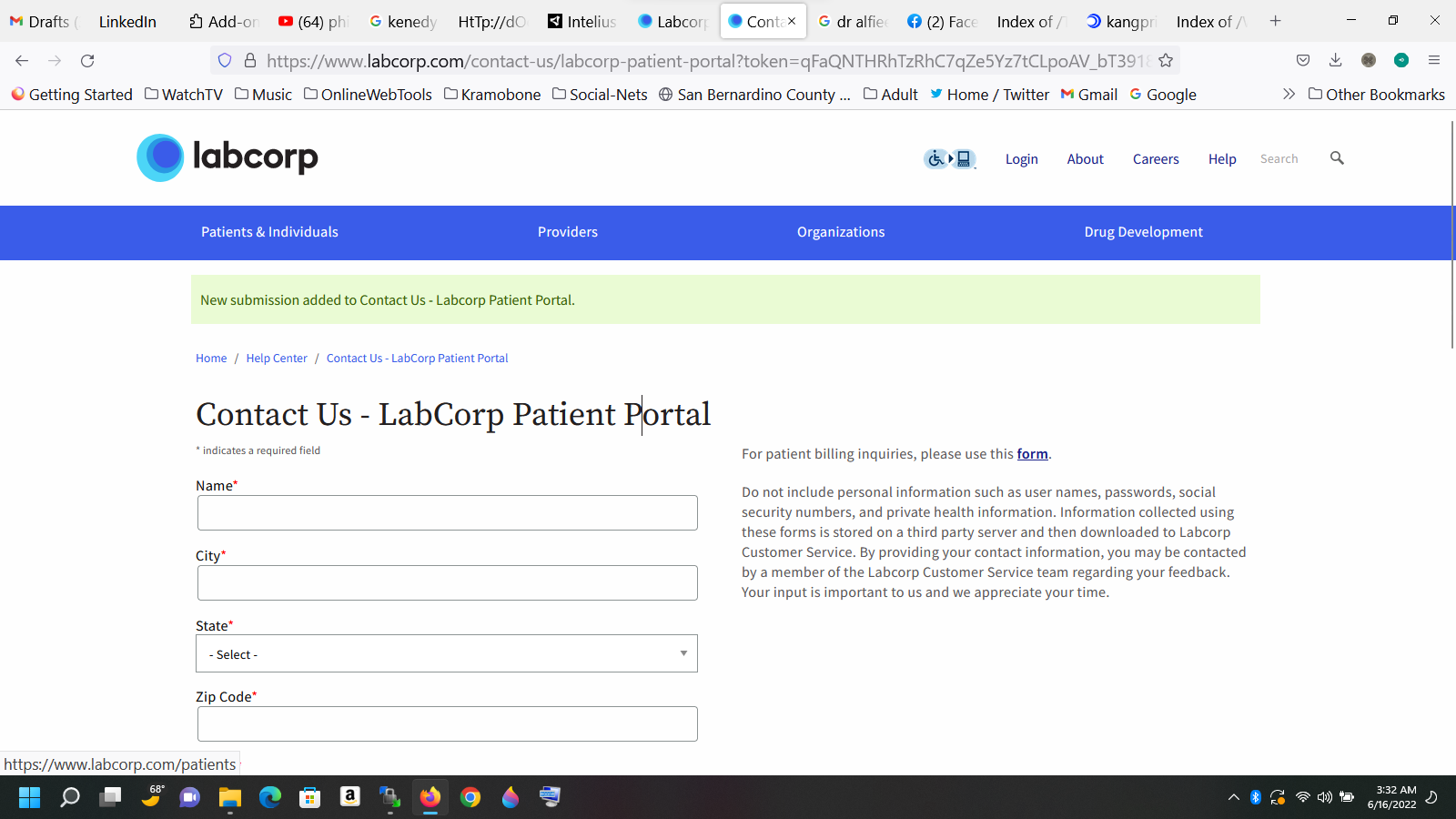1456x819 pixels.
Task: Show more bookmarks via the chevron overflow
Action: 1289,94
